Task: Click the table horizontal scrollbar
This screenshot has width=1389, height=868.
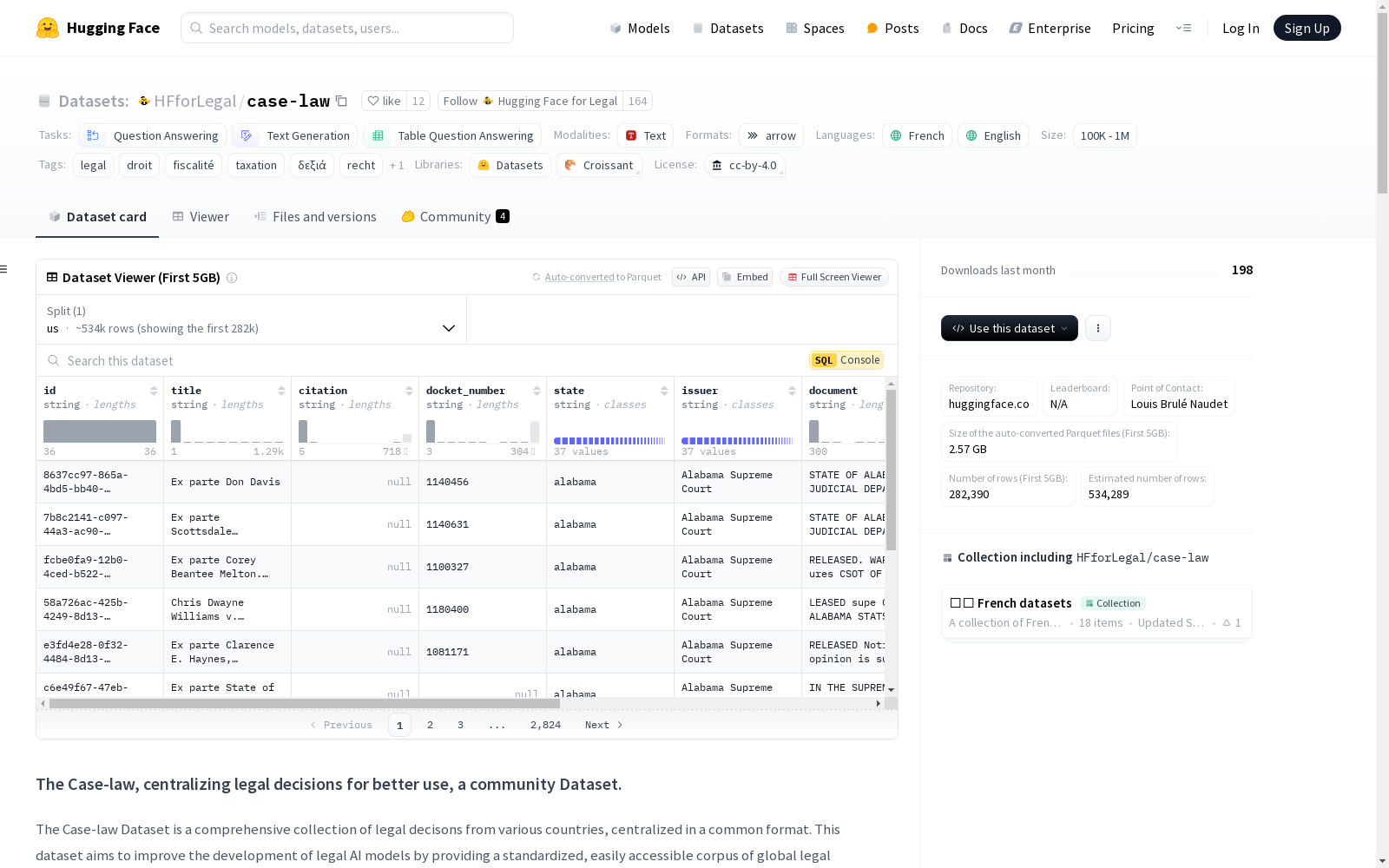Action: click(x=305, y=704)
